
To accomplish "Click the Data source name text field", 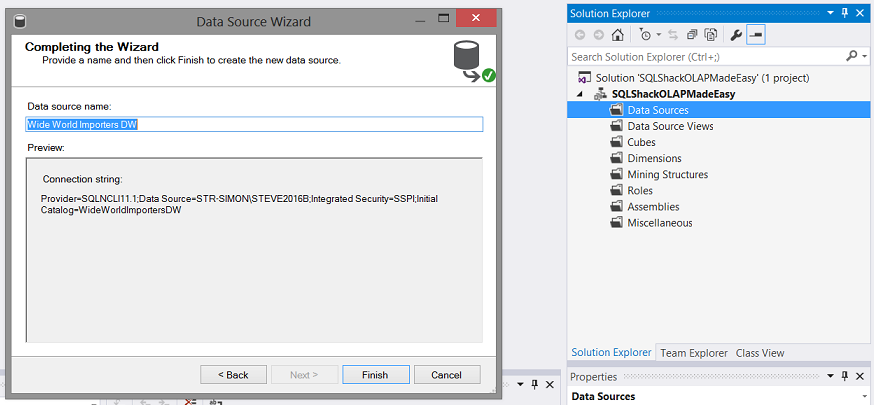I will click(254, 125).
